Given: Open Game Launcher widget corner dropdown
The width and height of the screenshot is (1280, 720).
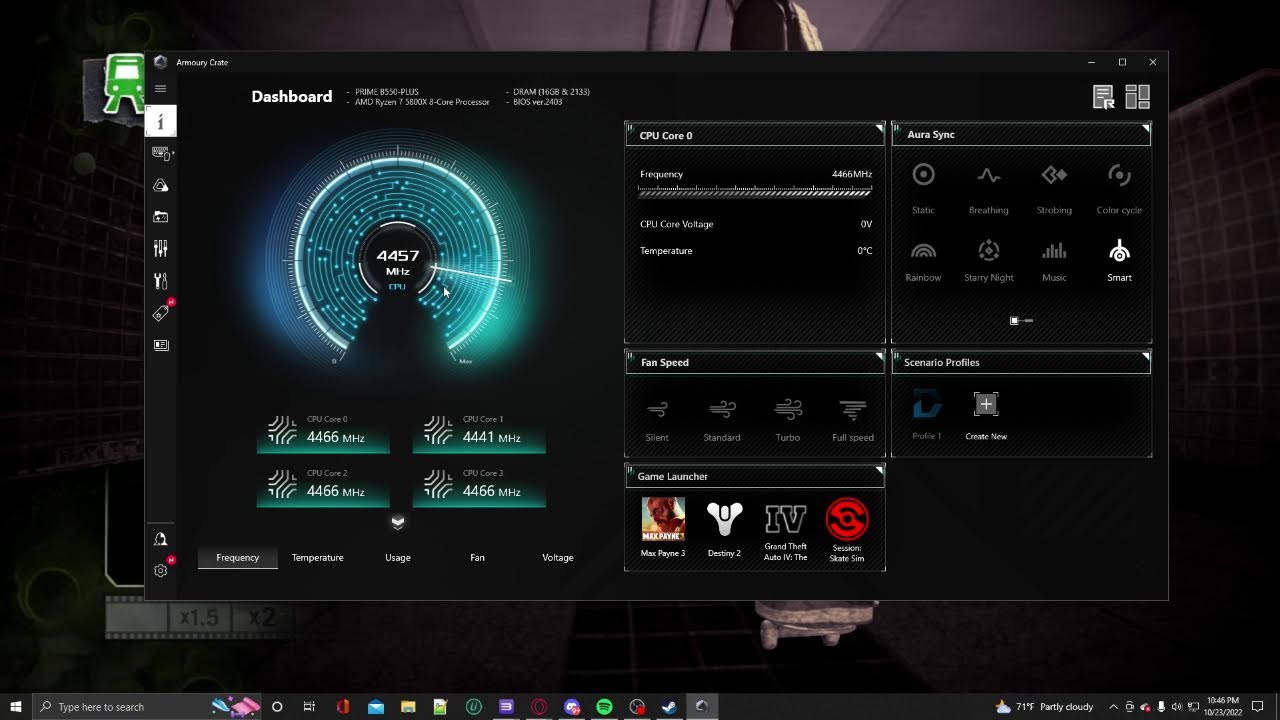Looking at the screenshot, I should point(880,469).
